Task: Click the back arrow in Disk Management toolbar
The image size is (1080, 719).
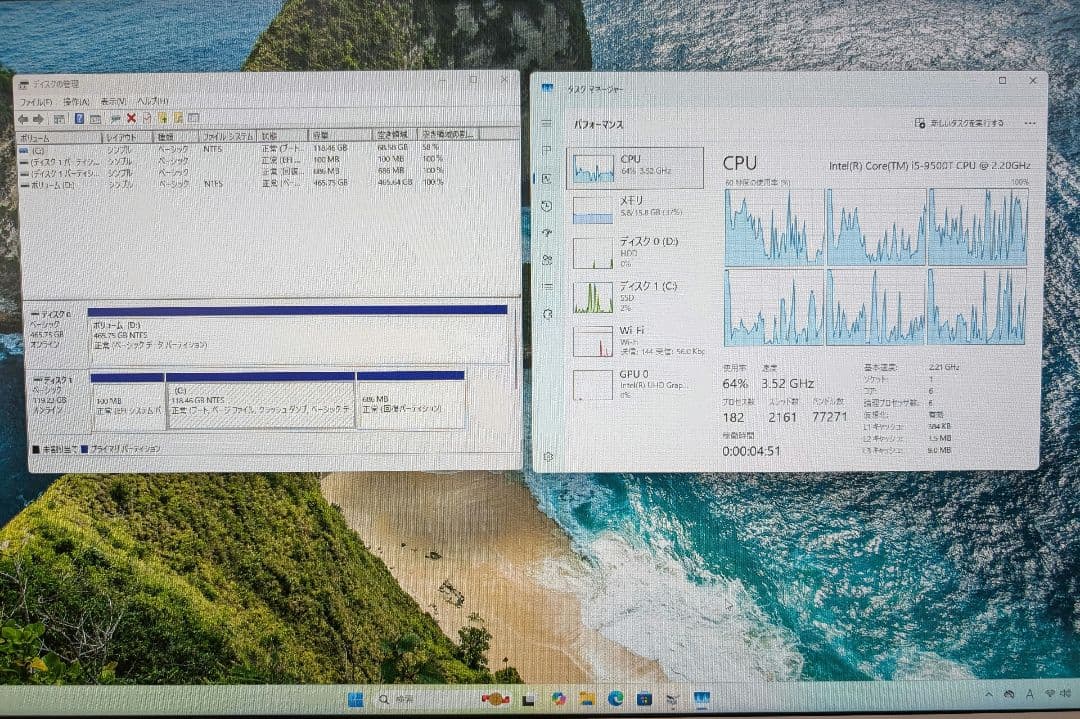Action: (x=25, y=118)
